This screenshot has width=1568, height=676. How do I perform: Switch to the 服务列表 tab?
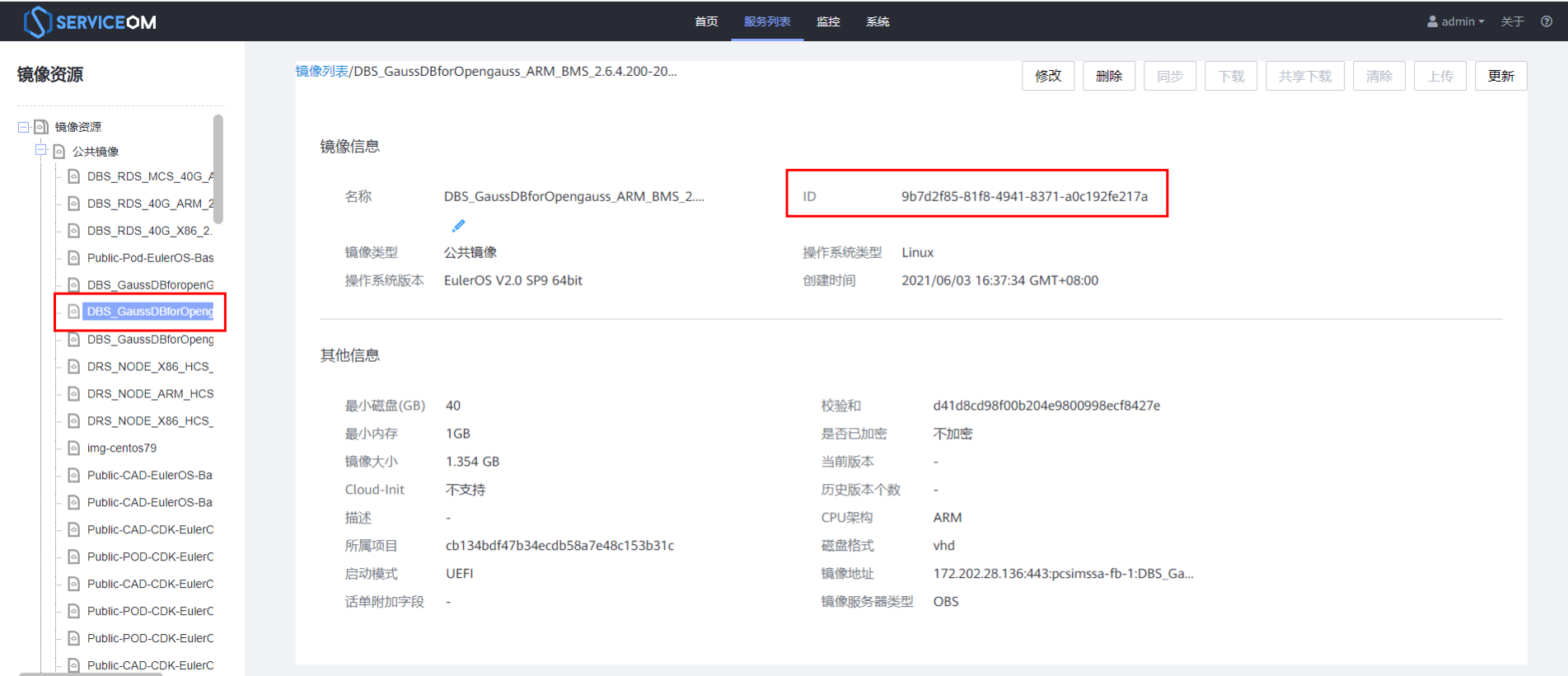point(767,21)
